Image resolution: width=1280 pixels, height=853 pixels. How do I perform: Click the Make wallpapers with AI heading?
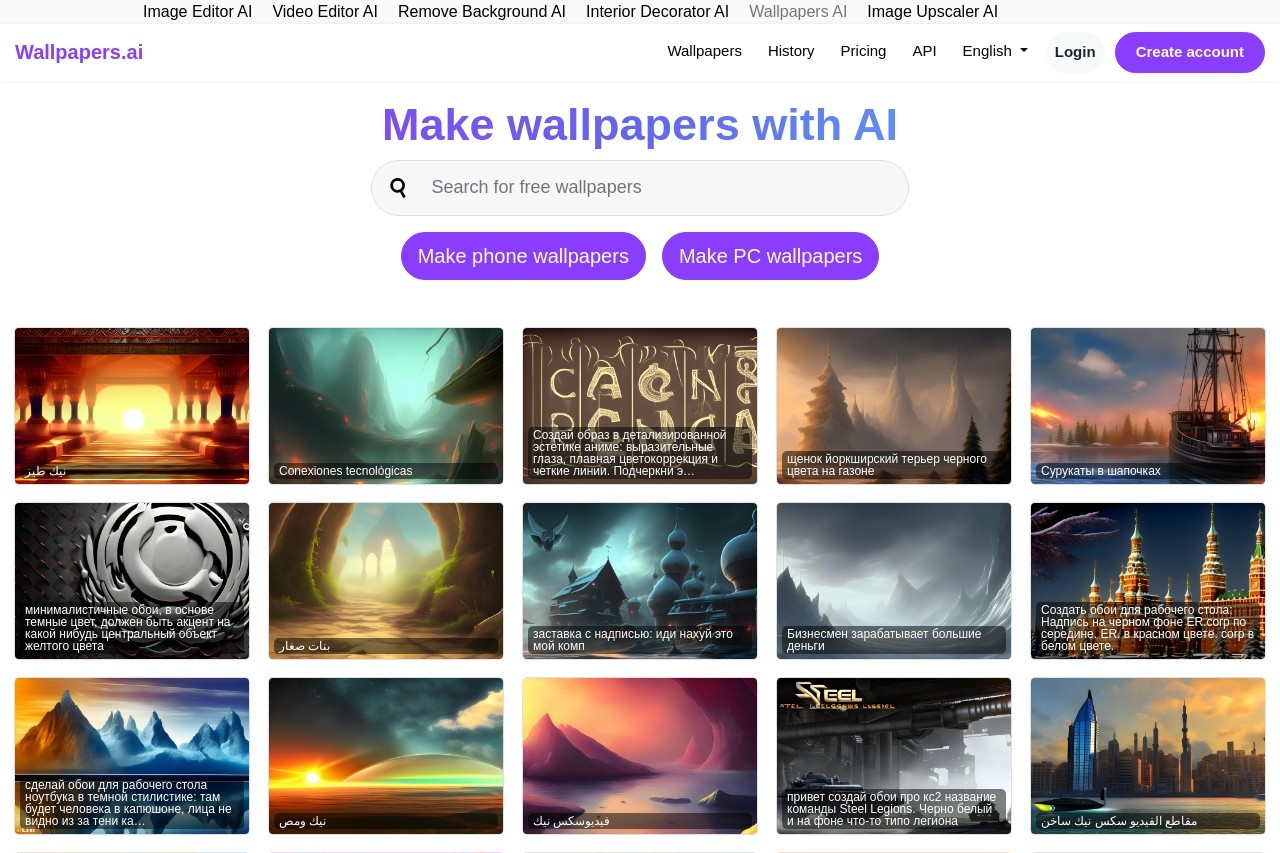click(x=640, y=125)
